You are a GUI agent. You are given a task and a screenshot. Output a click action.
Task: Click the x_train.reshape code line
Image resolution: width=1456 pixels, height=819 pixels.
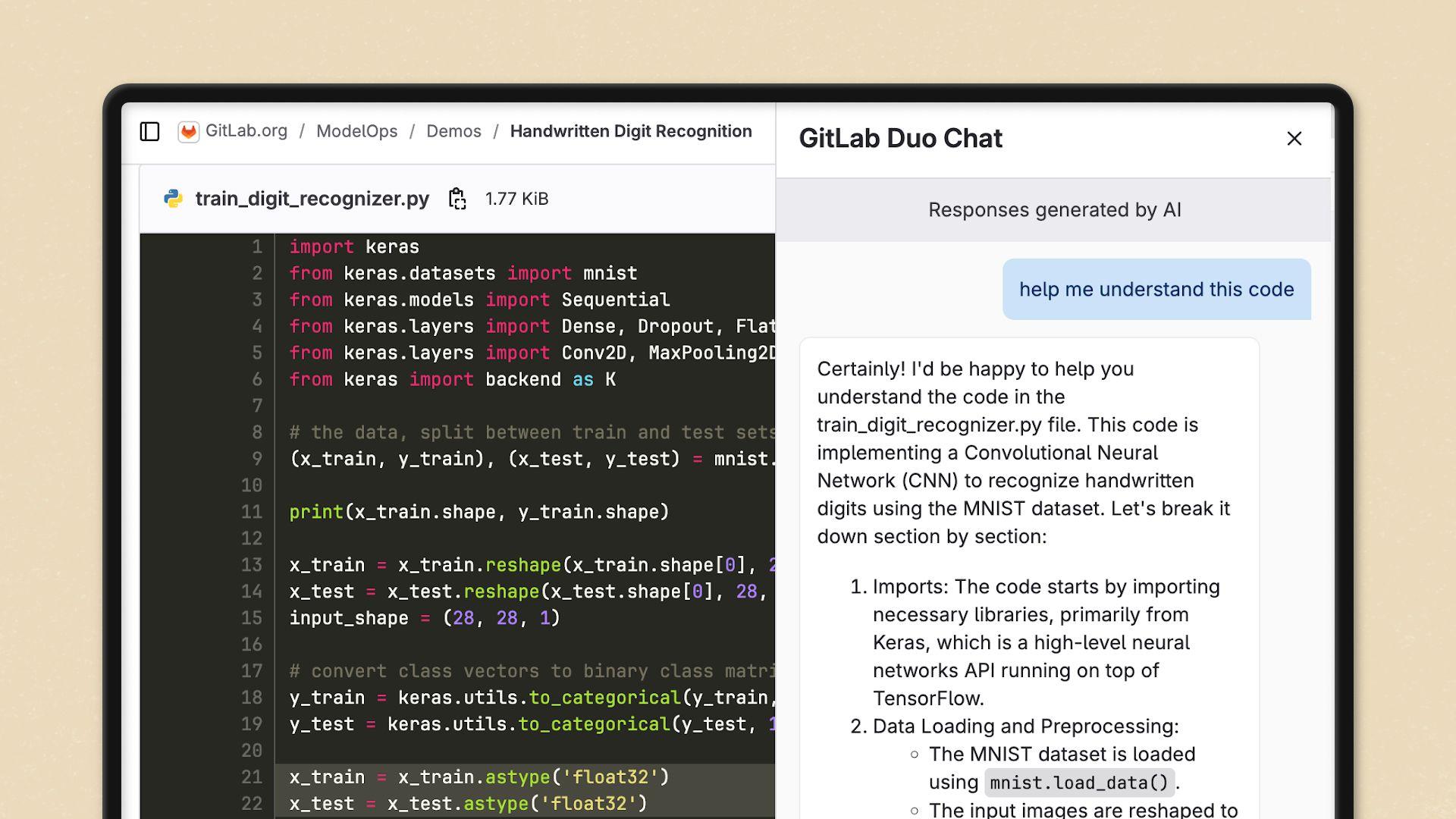pyautogui.click(x=532, y=566)
